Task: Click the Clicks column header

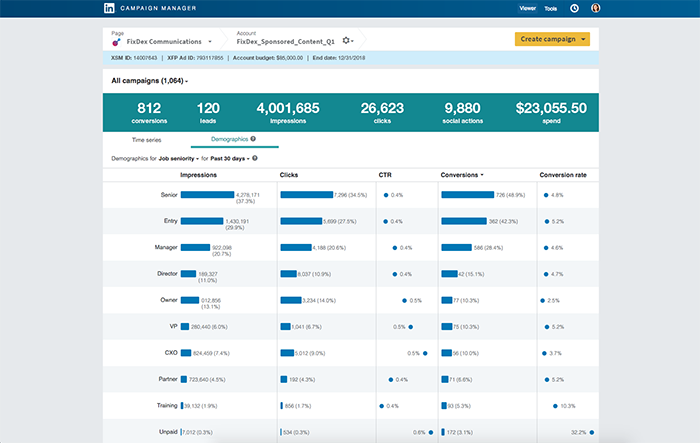Action: pyautogui.click(x=289, y=175)
